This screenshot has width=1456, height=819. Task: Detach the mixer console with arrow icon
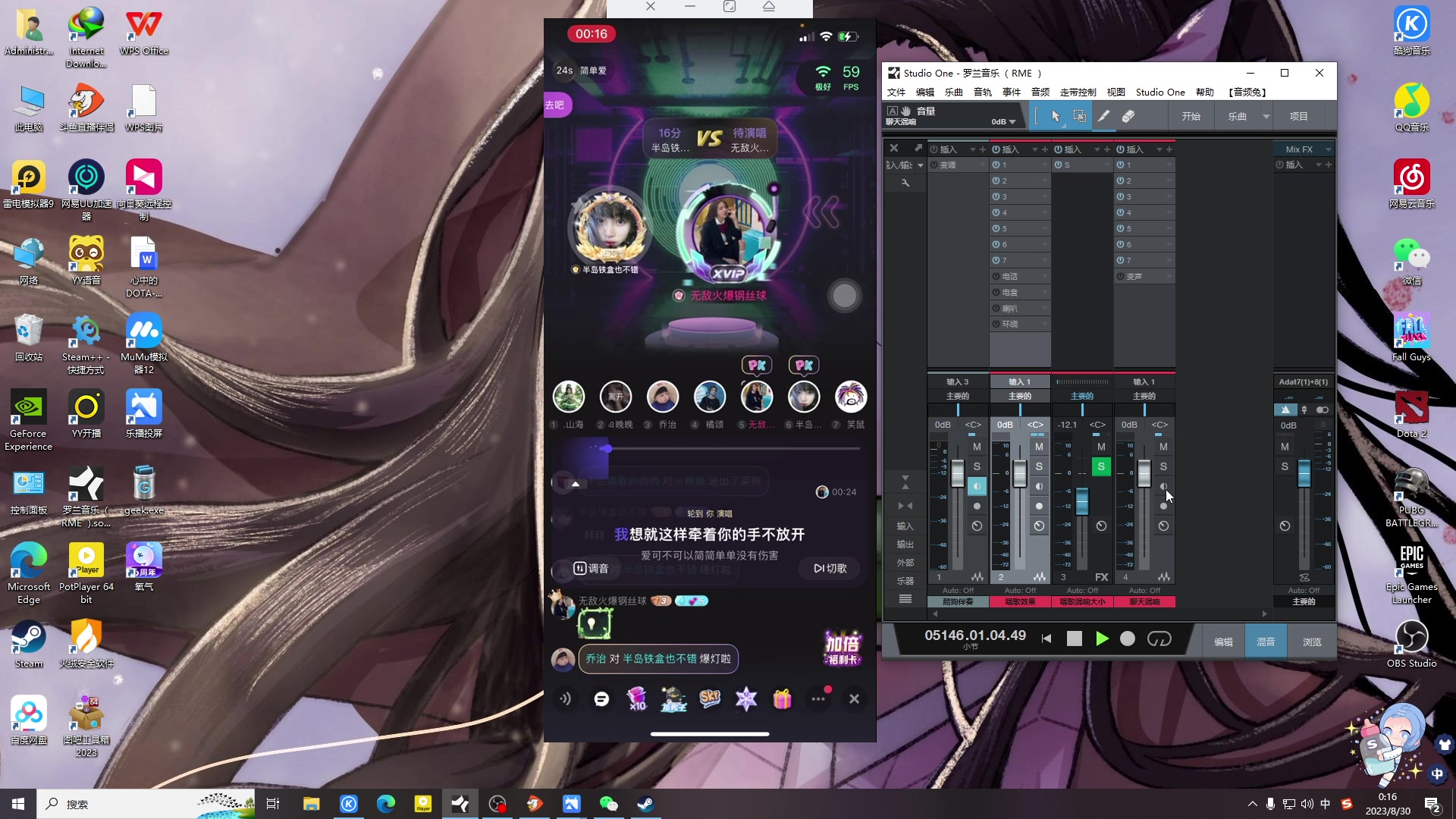point(918,148)
